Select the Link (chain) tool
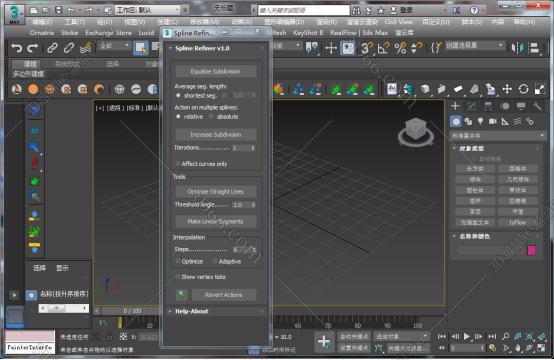 pyautogui.click(x=52, y=48)
